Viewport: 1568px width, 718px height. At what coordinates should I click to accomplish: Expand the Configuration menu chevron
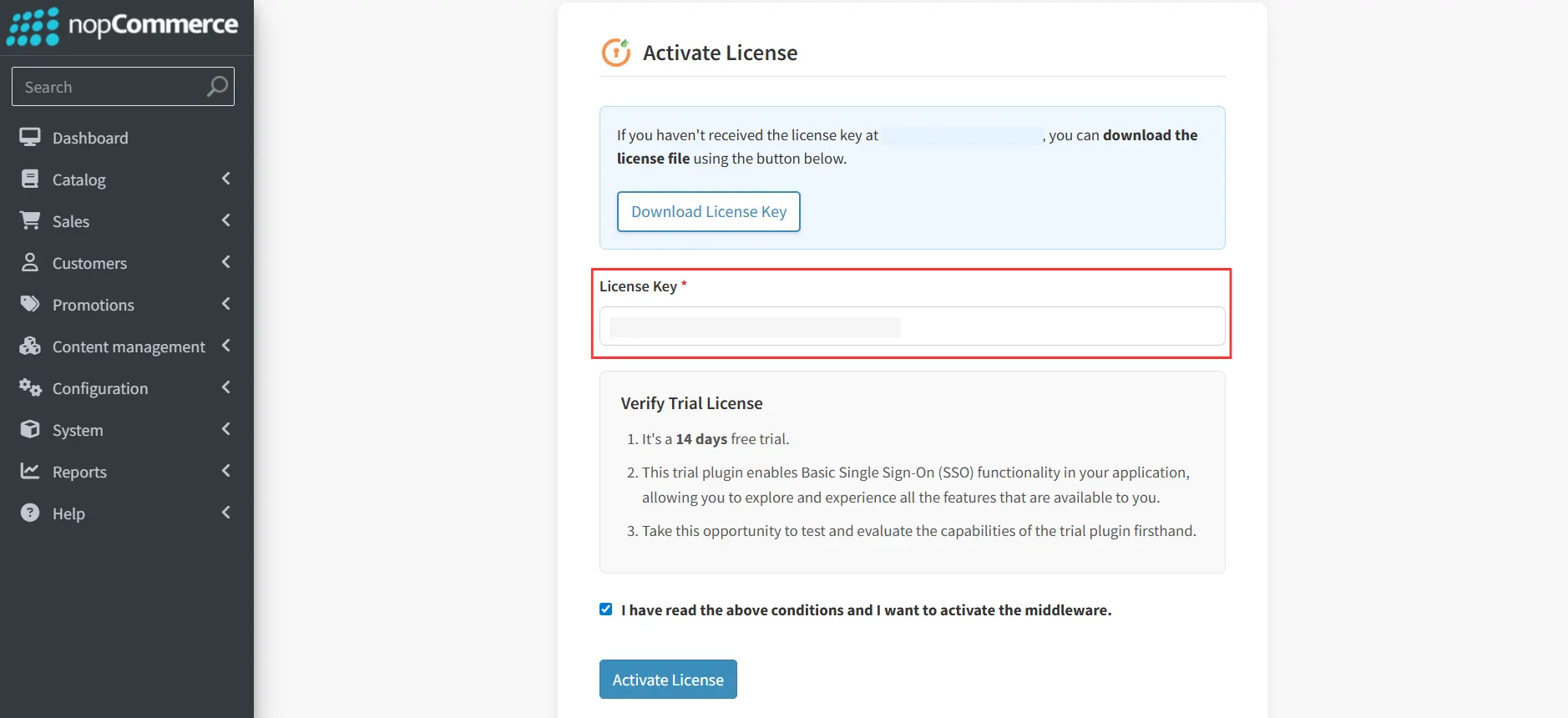point(225,387)
